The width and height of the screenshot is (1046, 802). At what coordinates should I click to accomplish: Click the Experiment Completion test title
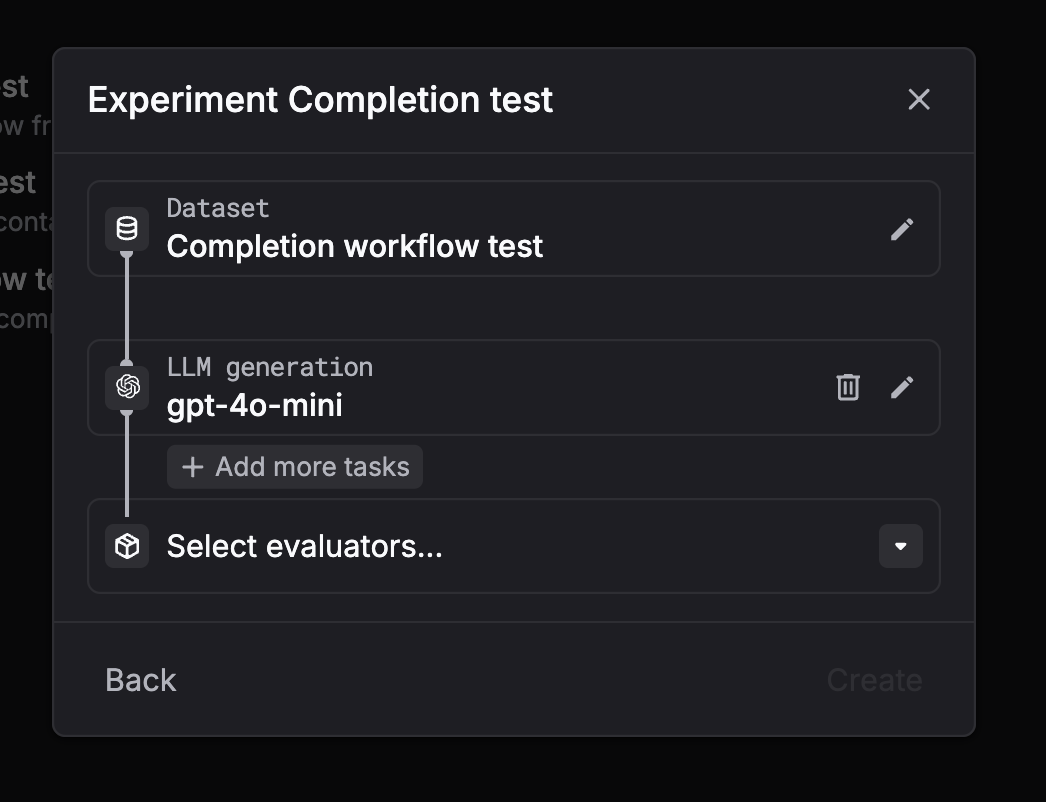coord(320,99)
